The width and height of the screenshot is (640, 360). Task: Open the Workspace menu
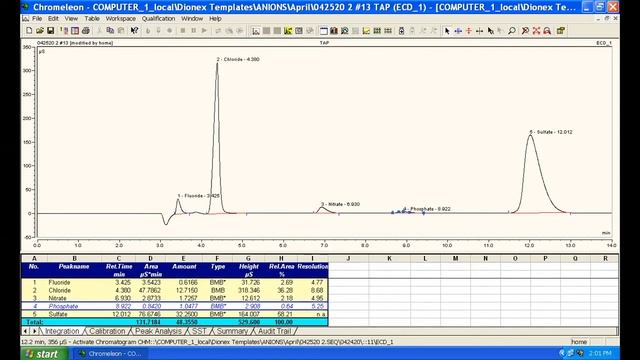(x=120, y=18)
